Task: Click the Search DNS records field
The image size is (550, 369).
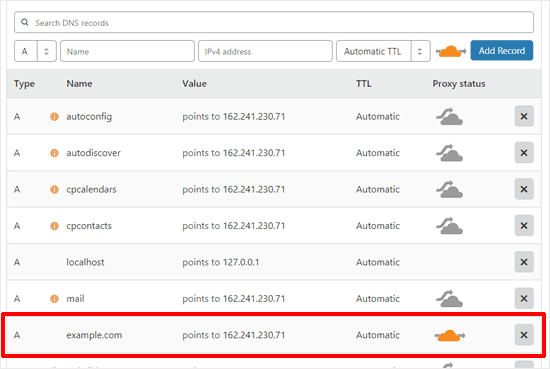Action: tap(274, 22)
